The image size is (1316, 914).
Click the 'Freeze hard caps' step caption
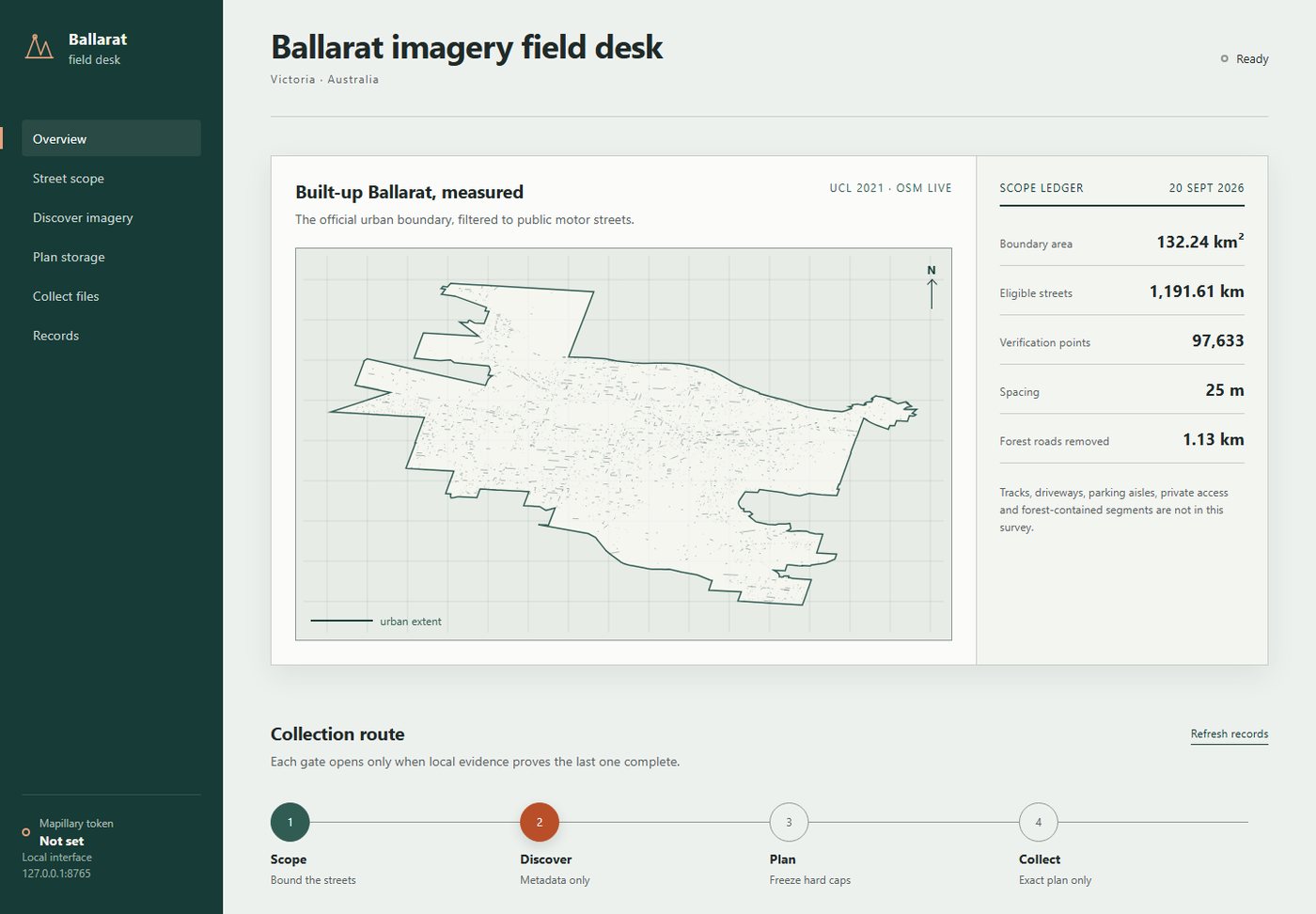click(x=810, y=880)
